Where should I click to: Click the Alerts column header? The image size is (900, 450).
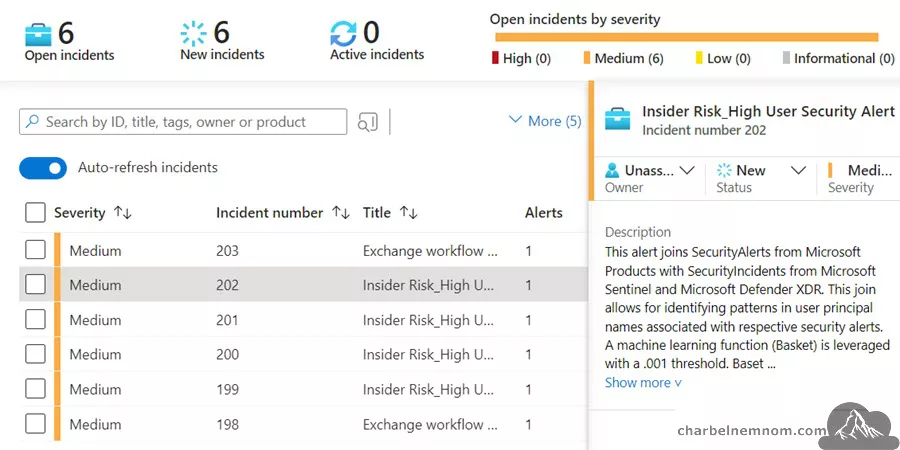click(x=544, y=213)
